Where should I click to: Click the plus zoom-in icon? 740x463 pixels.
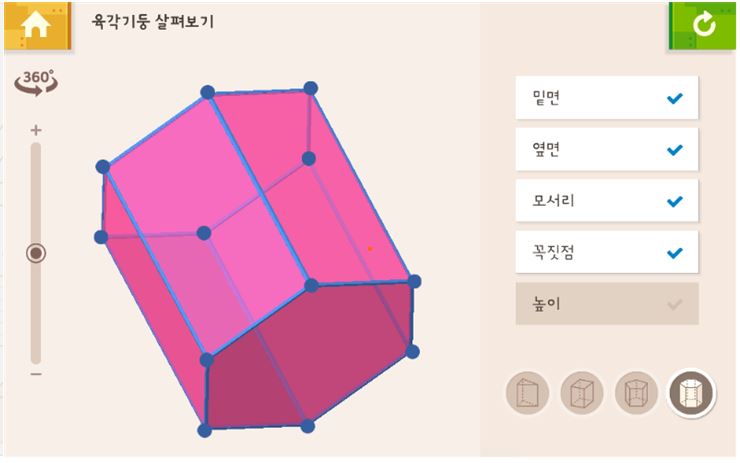(x=36, y=130)
